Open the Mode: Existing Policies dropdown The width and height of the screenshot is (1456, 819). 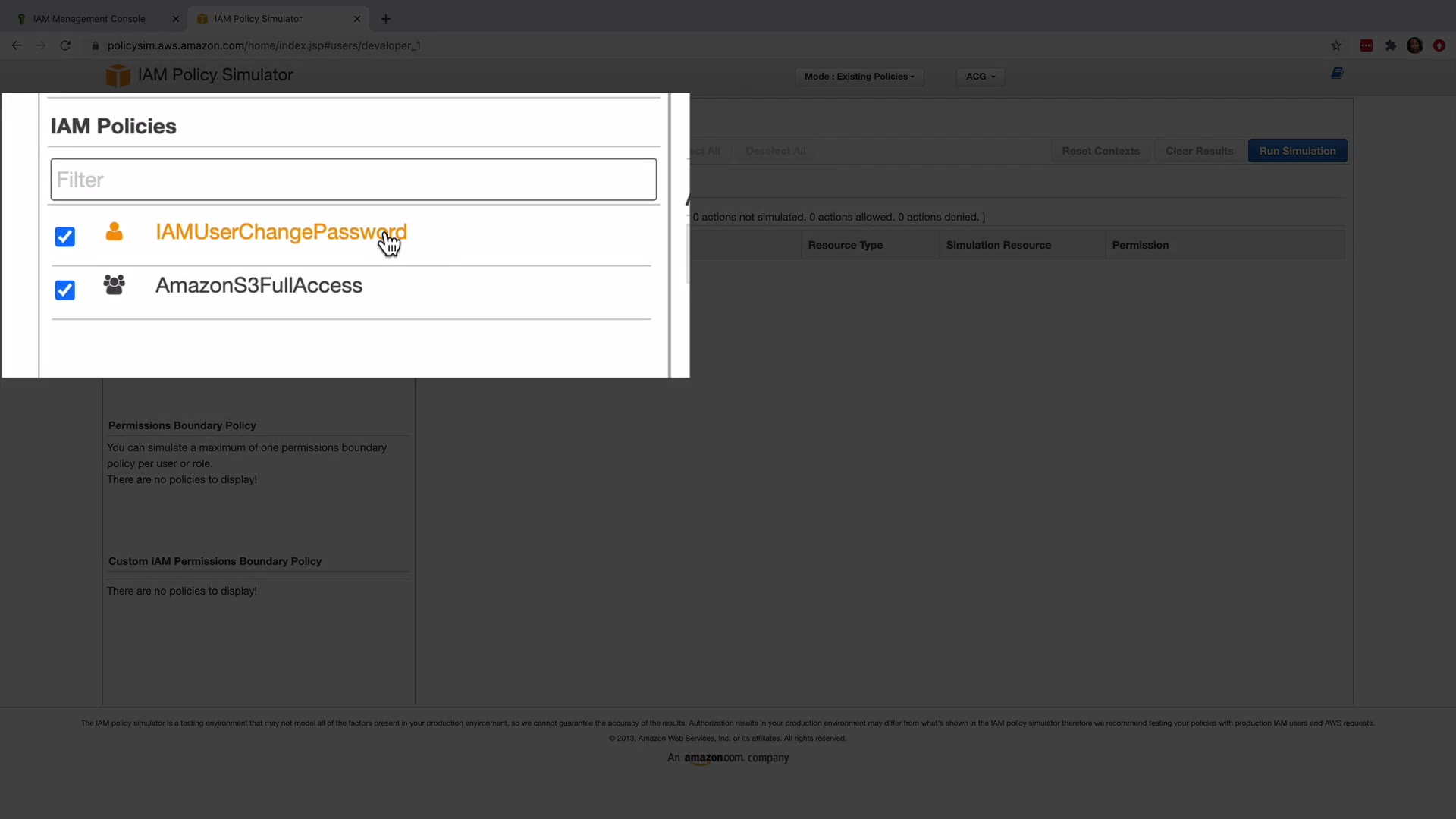tap(858, 77)
